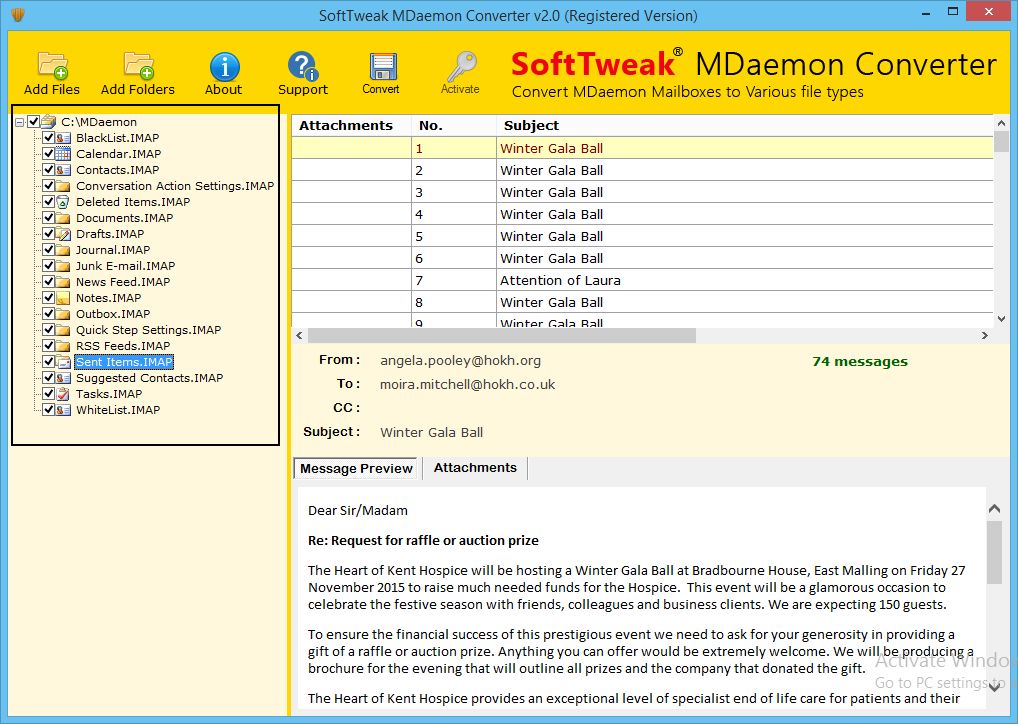Click the Activate key icon
Image resolution: width=1018 pixels, height=724 pixels.
tap(461, 66)
